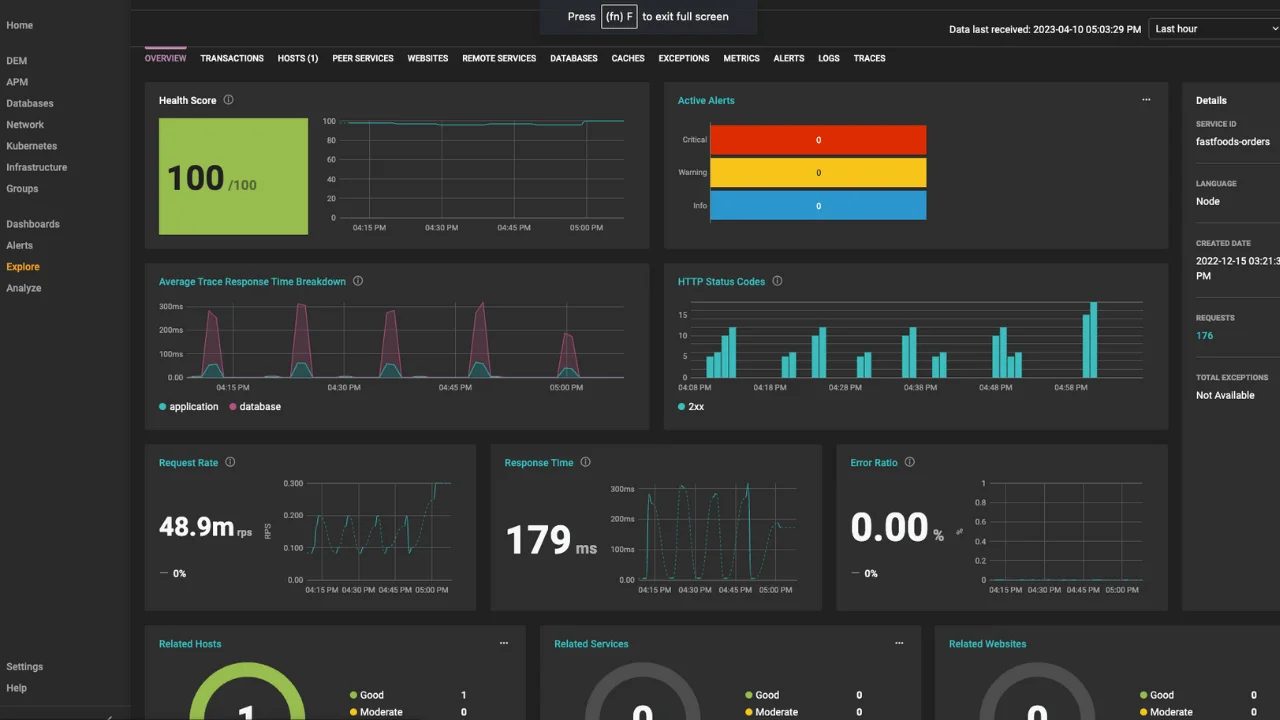Open the Hosts (1) tab
The height and width of the screenshot is (720, 1280).
point(298,58)
